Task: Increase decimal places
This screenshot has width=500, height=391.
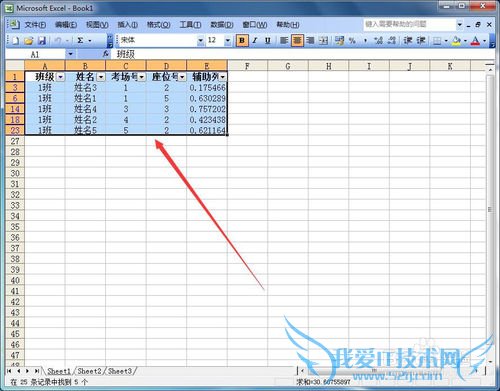Action: click(378, 41)
